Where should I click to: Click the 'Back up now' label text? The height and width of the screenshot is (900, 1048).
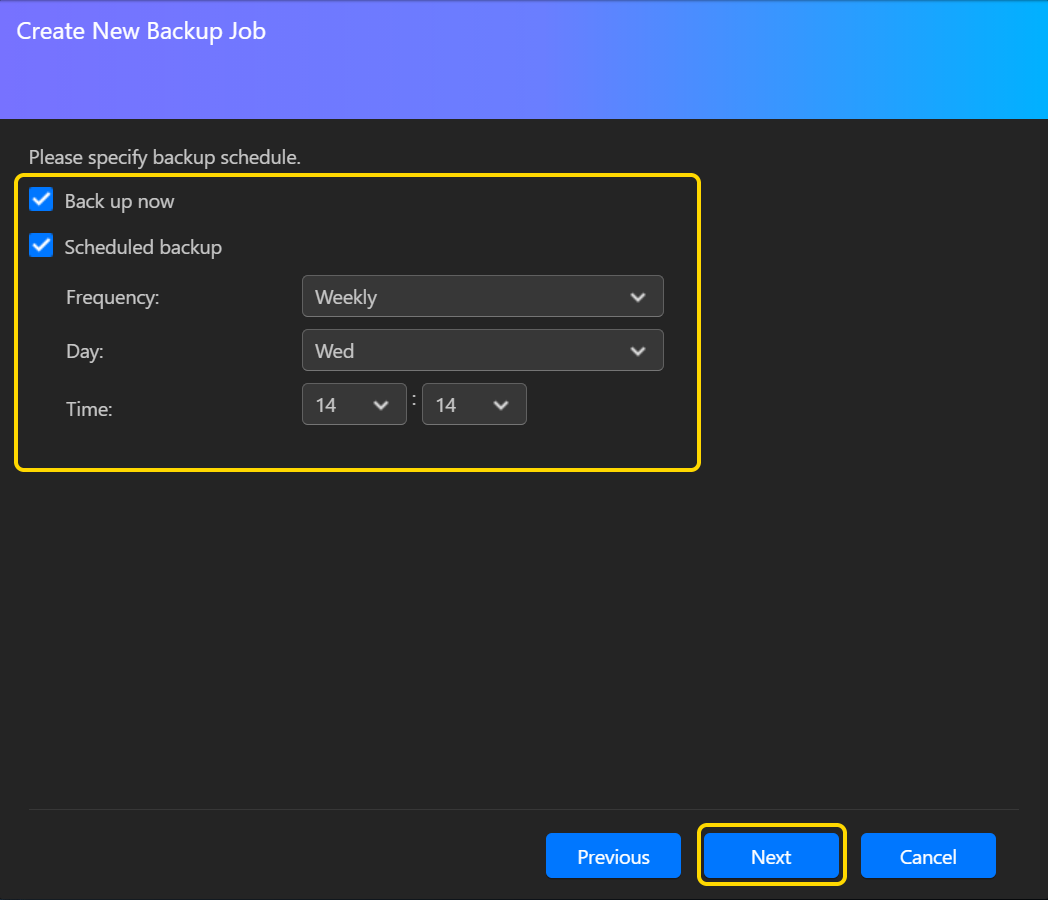(119, 201)
